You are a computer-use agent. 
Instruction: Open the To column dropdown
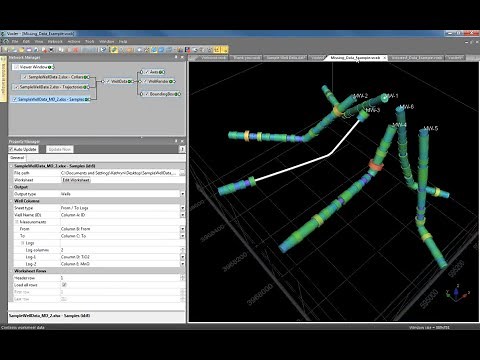182,236
